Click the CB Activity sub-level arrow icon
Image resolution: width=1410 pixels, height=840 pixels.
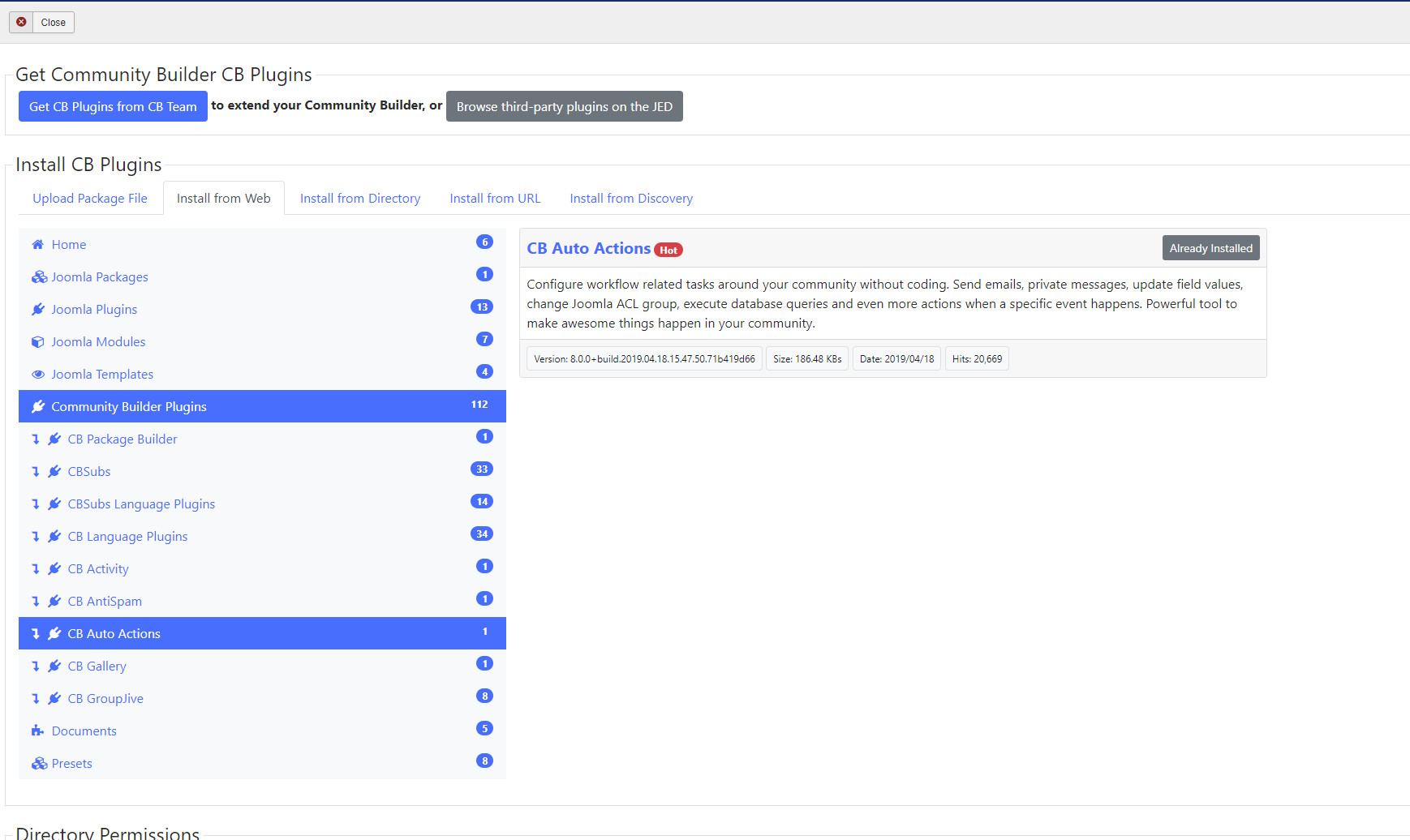click(36, 568)
